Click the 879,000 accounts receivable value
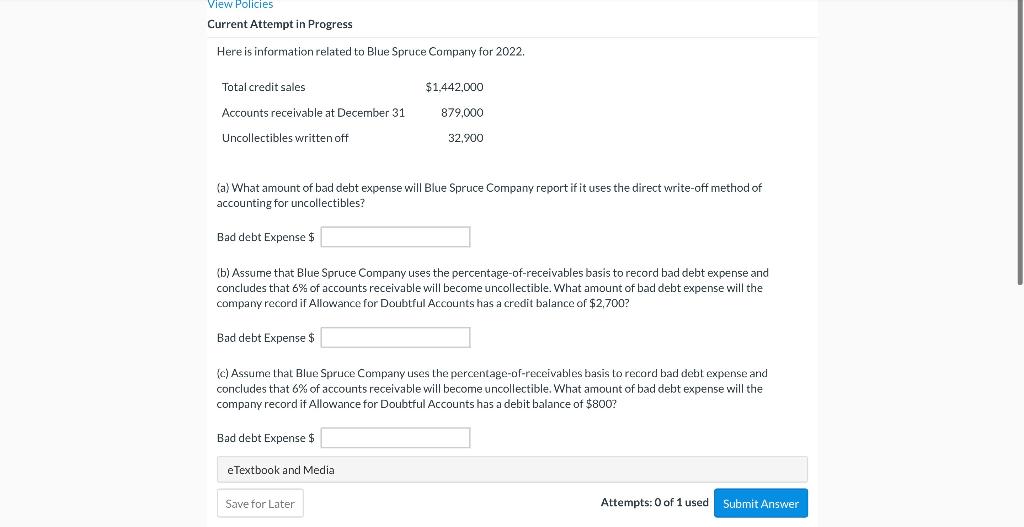The width and height of the screenshot is (1024, 527). [462, 113]
